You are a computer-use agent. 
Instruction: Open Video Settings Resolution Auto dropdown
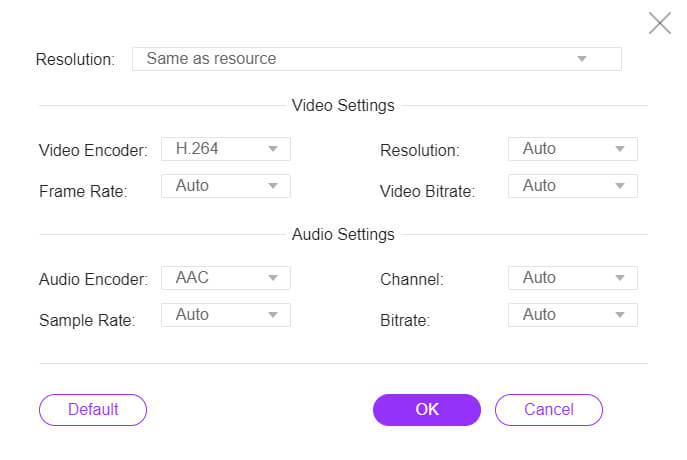coord(573,149)
